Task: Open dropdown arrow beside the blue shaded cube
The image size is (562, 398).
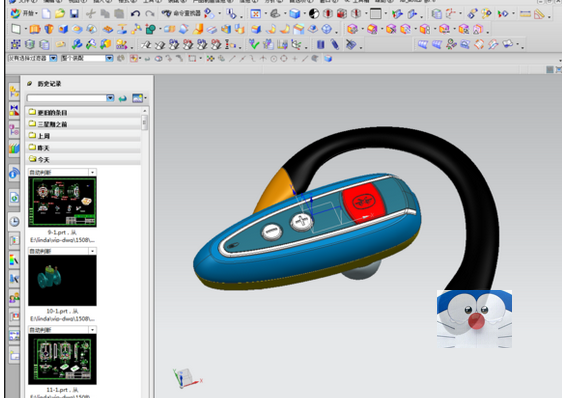Action: [x=304, y=14]
